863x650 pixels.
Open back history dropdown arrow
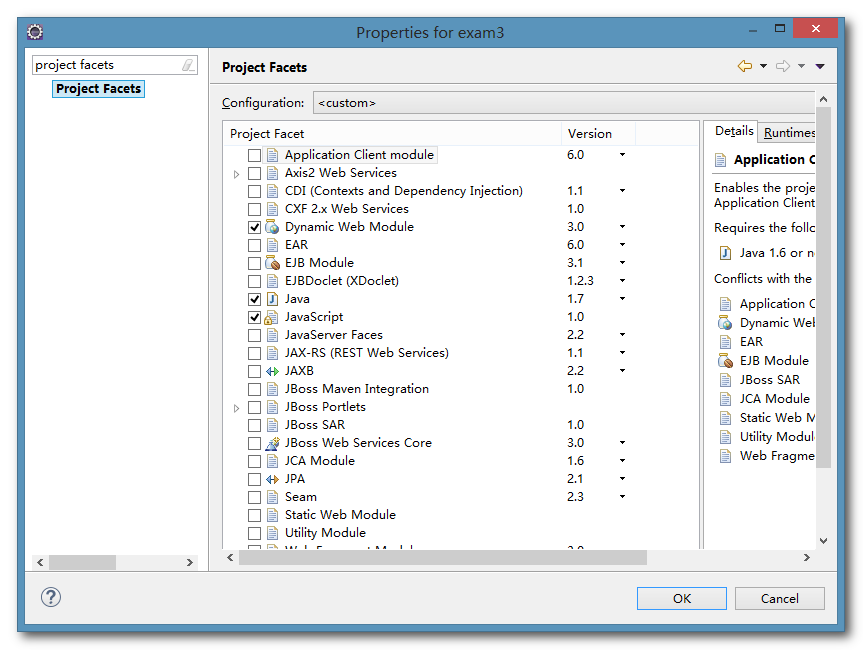[x=763, y=66]
